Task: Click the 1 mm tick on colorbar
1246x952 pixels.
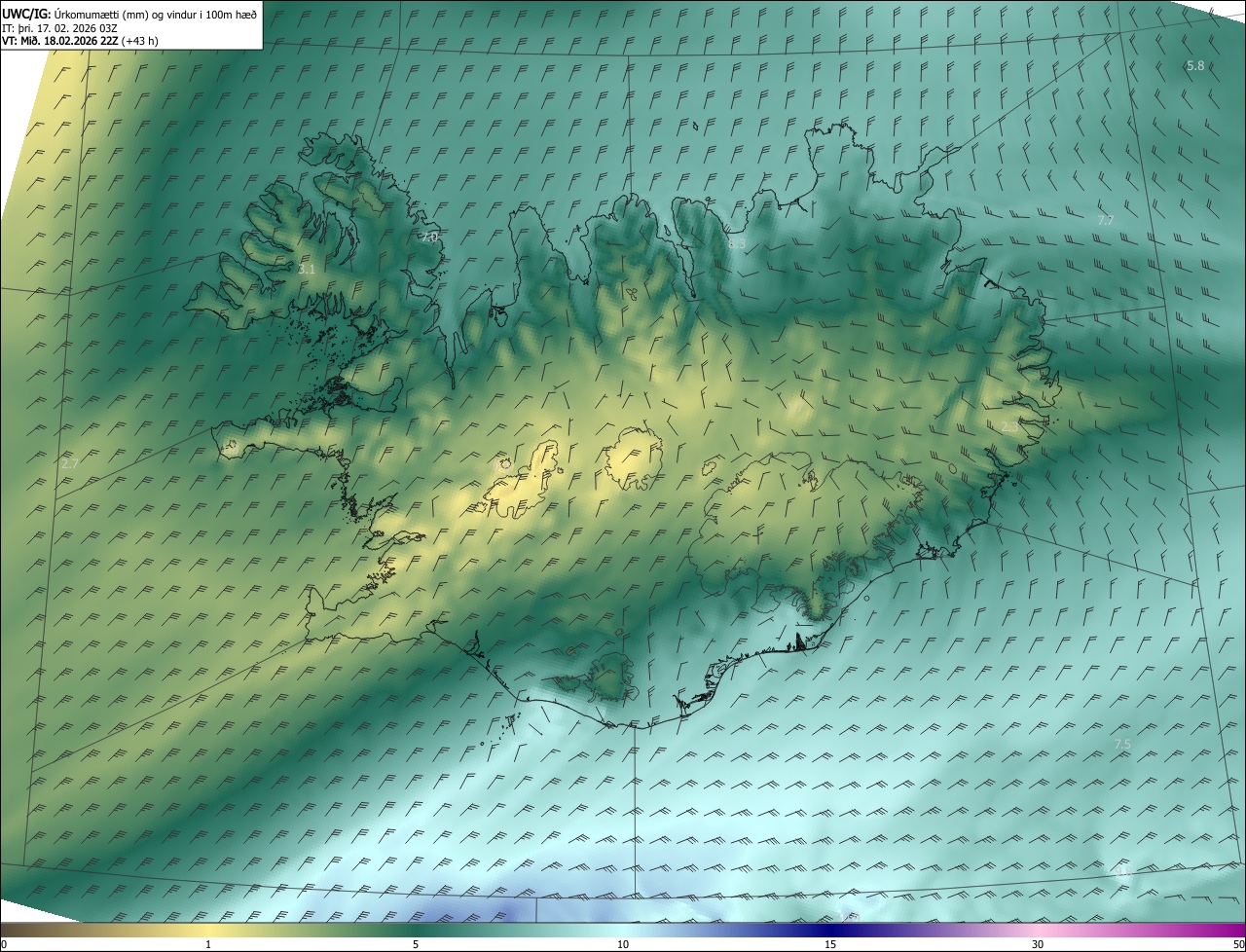Action: [208, 944]
